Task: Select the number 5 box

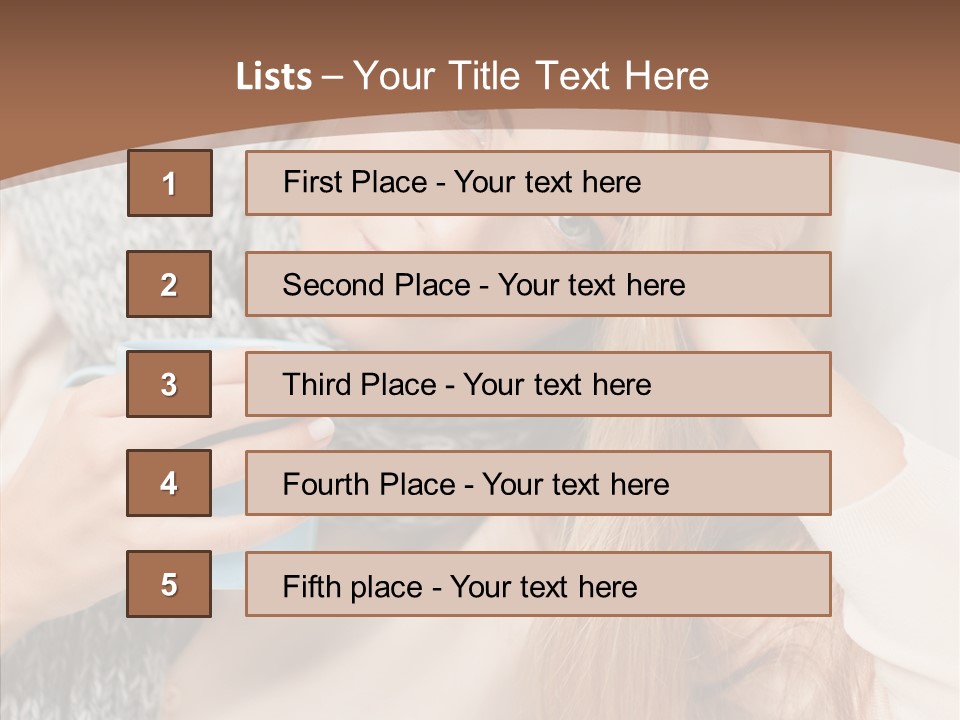Action: (169, 584)
